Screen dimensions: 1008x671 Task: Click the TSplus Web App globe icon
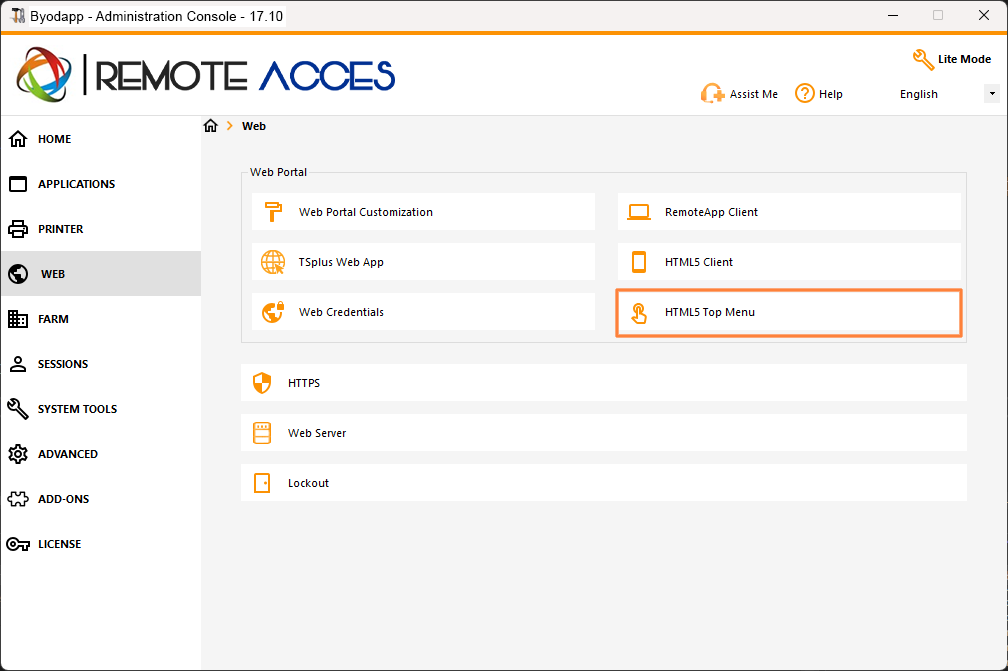point(273,262)
